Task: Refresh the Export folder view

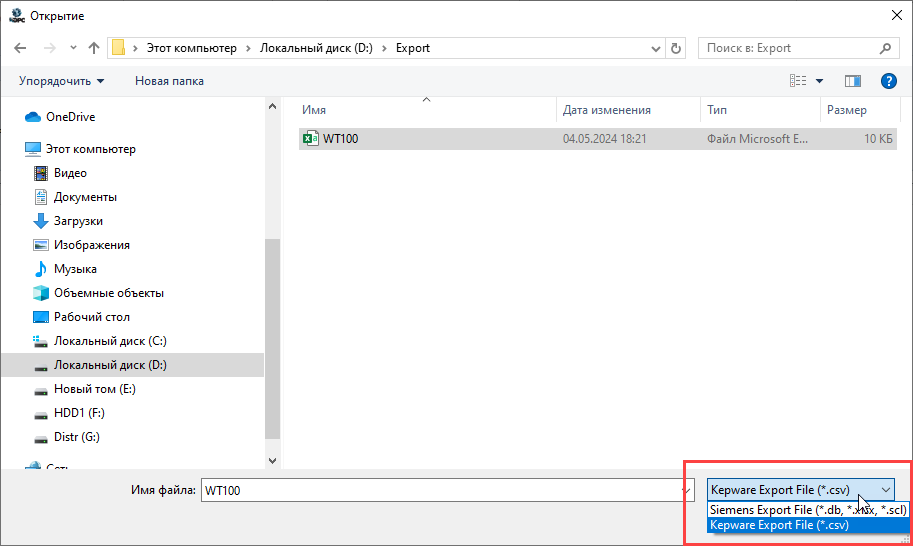Action: 675,48
